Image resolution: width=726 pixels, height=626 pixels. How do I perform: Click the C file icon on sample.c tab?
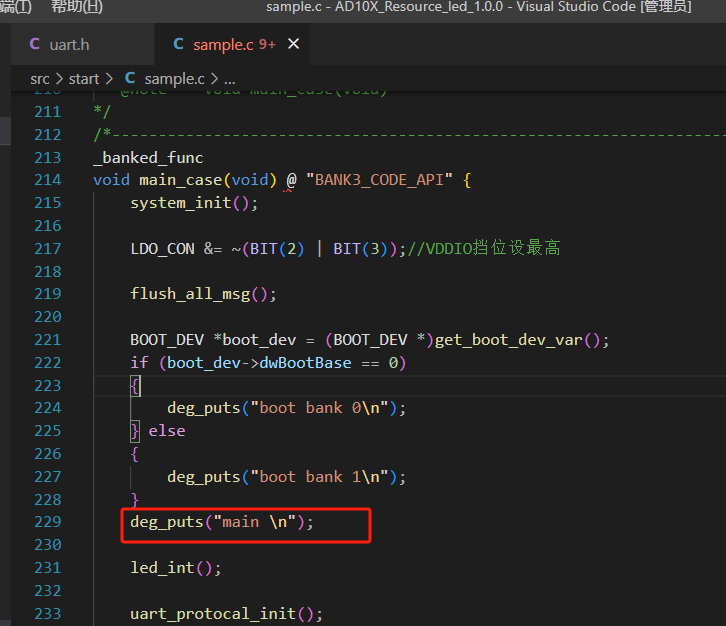[178, 44]
